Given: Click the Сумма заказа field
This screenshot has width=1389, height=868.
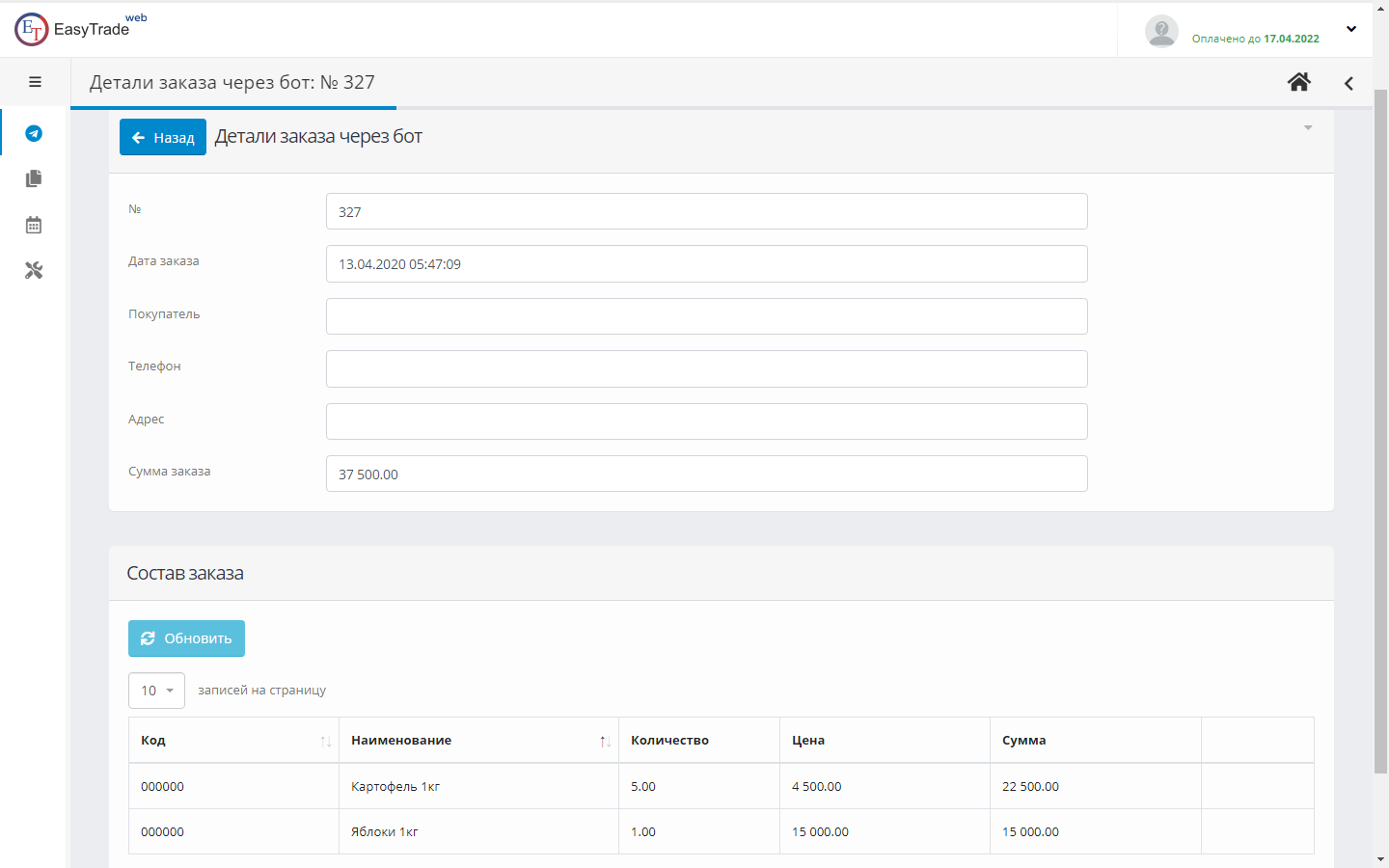Looking at the screenshot, I should (707, 474).
